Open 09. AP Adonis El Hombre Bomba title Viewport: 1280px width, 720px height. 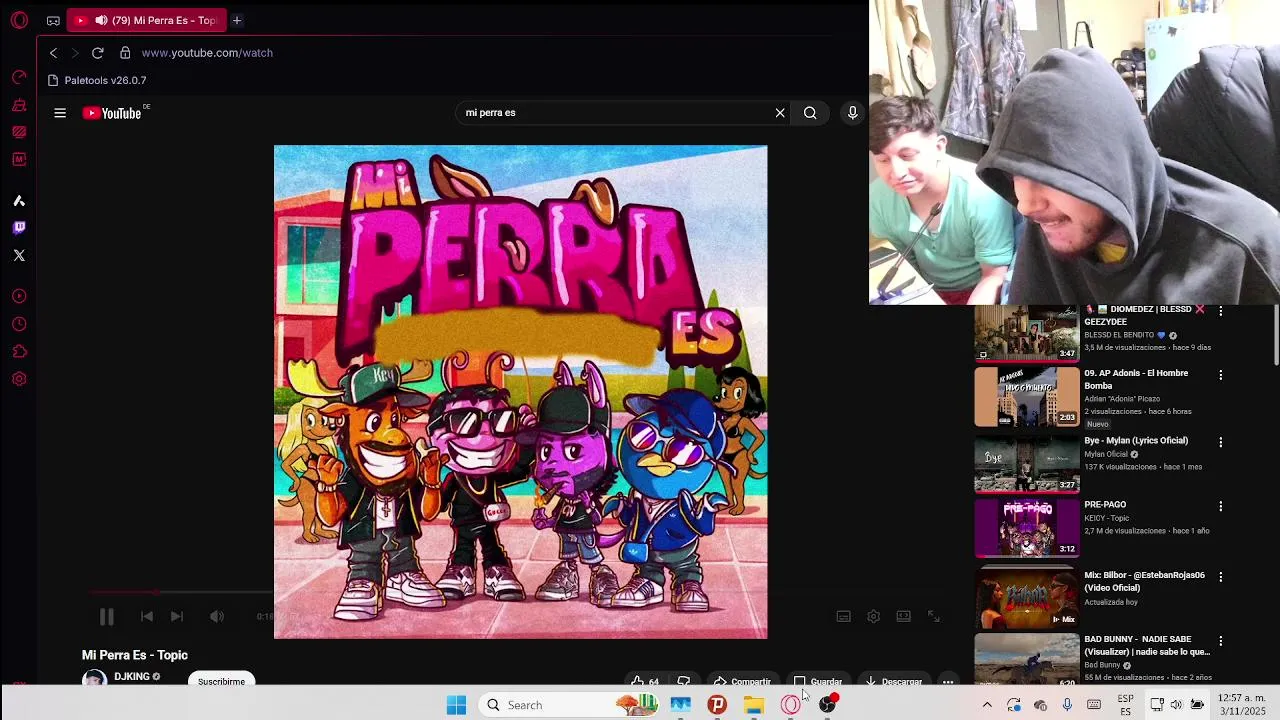click(x=1136, y=379)
